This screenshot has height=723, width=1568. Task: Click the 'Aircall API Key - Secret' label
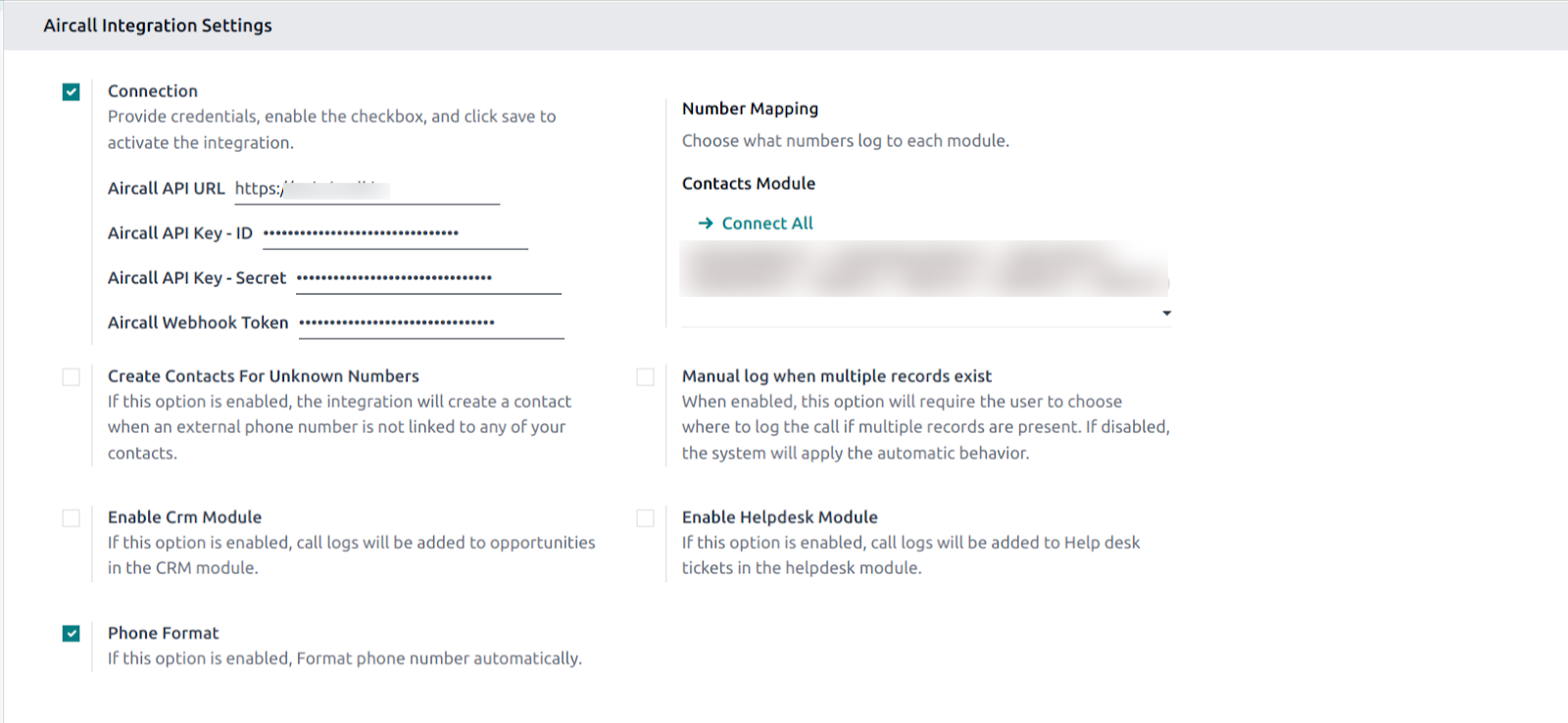click(x=197, y=278)
